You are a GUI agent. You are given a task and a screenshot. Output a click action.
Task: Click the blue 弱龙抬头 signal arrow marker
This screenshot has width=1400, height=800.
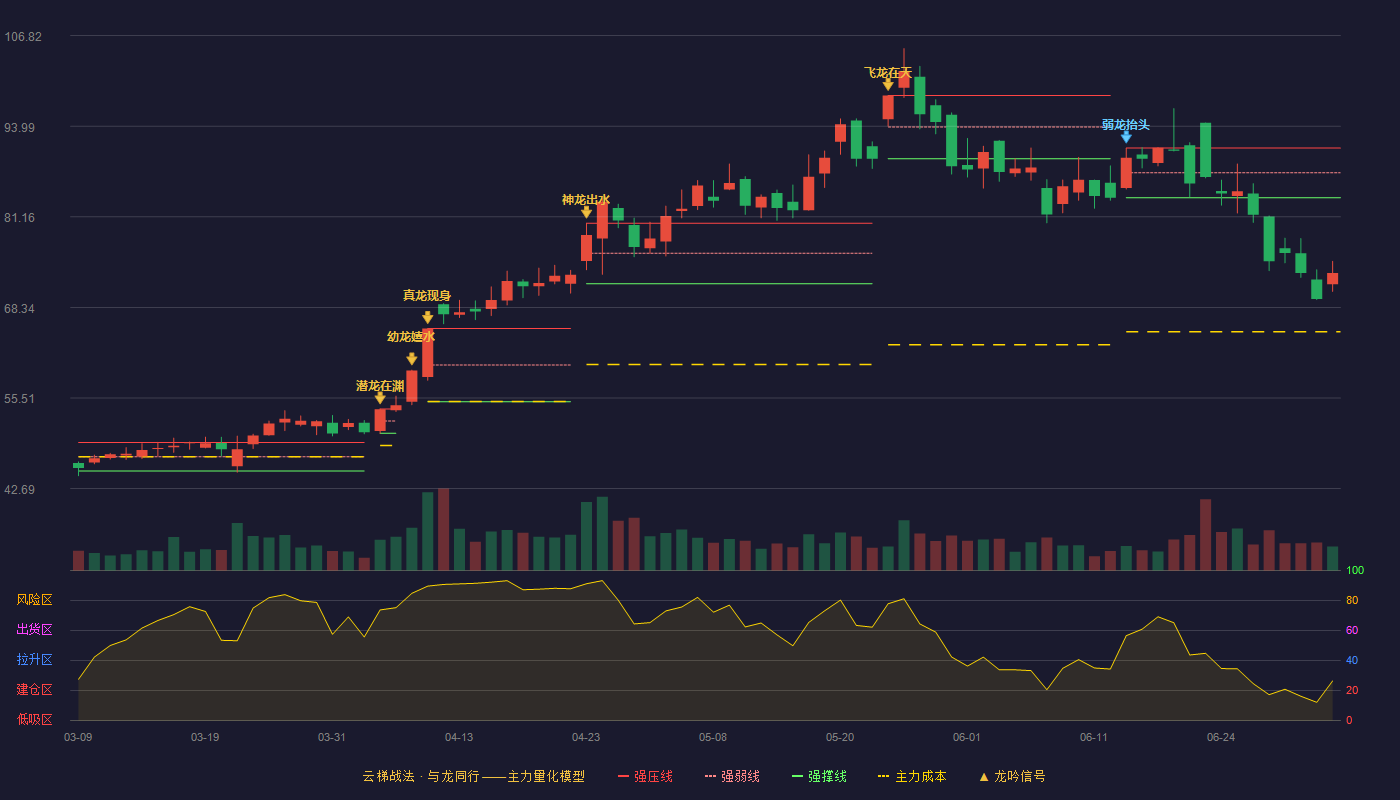[1126, 137]
